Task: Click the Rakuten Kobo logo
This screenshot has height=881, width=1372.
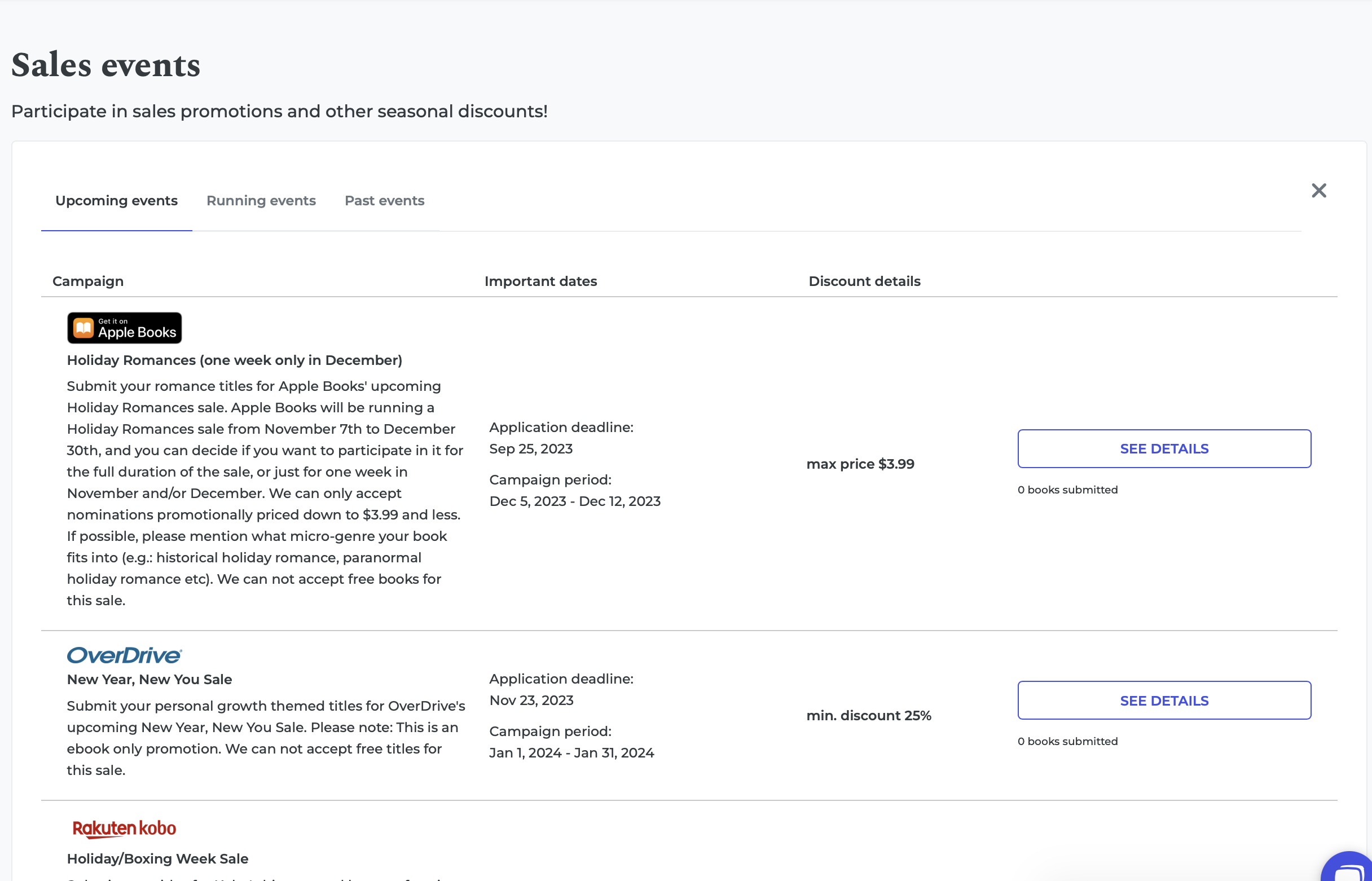Action: (x=124, y=829)
